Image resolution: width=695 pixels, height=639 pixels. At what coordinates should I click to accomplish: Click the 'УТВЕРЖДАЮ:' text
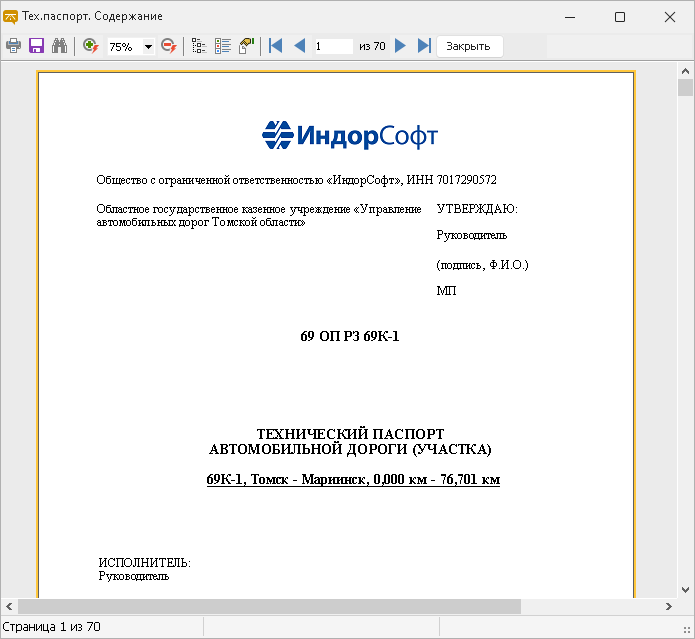pyautogui.click(x=477, y=209)
